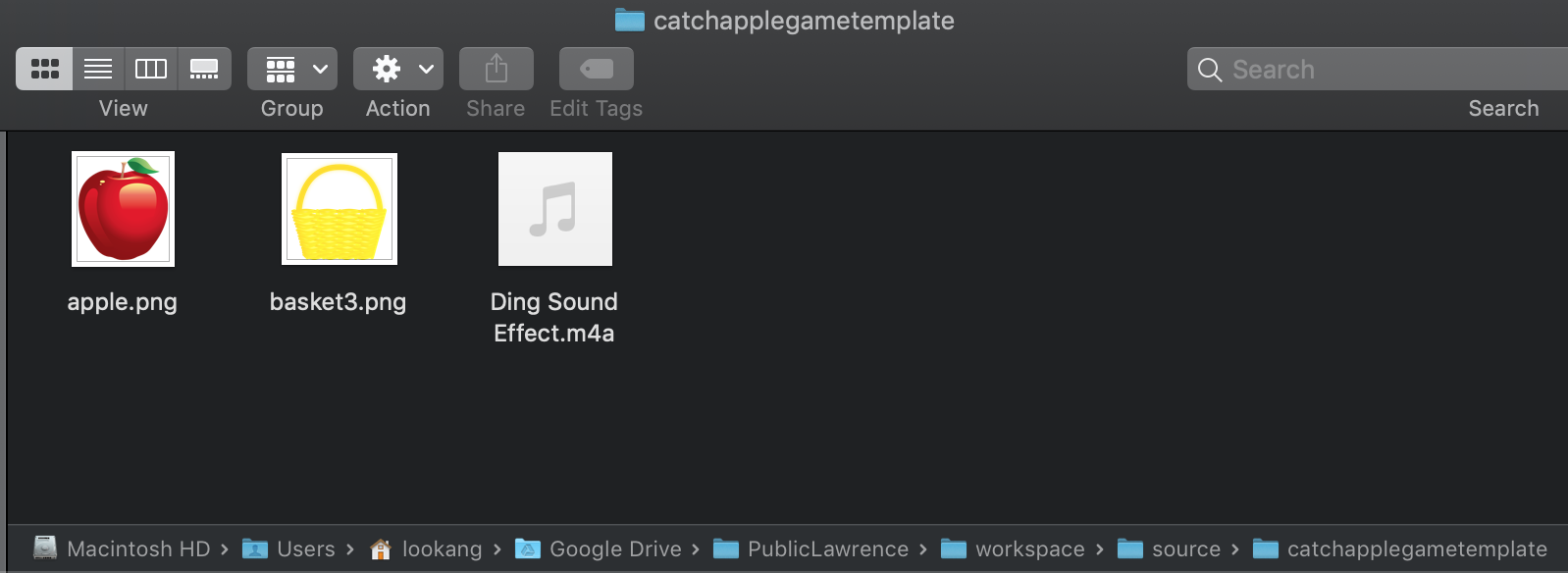
Task: Click the Share toolbar icon
Action: [497, 69]
